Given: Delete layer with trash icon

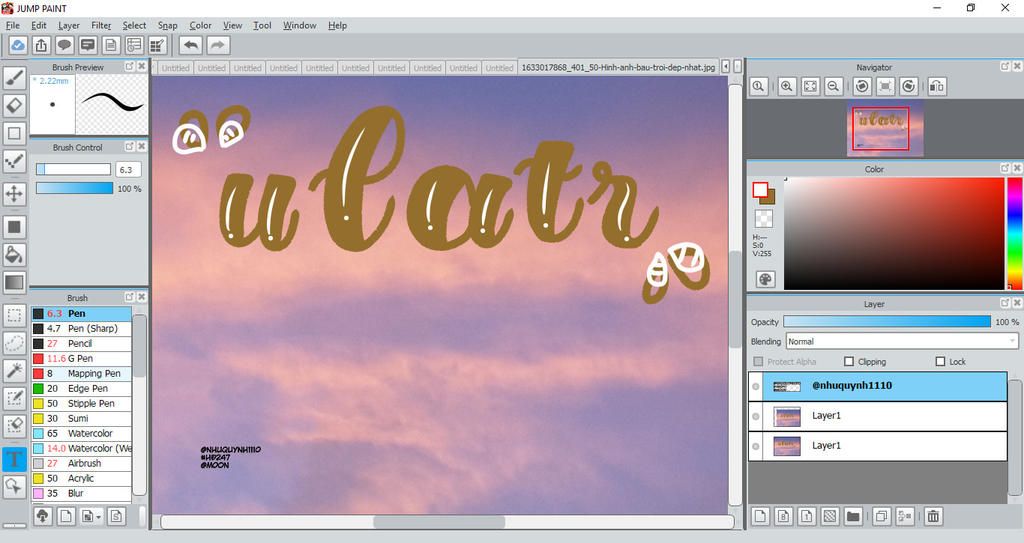Looking at the screenshot, I should click(x=933, y=516).
